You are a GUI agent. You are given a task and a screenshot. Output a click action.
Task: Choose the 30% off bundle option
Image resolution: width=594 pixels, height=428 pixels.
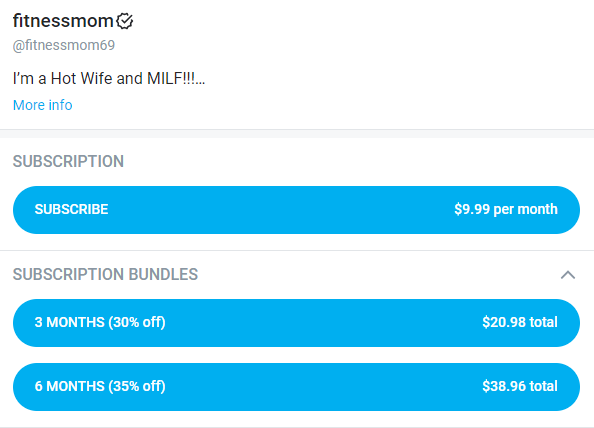(296, 323)
